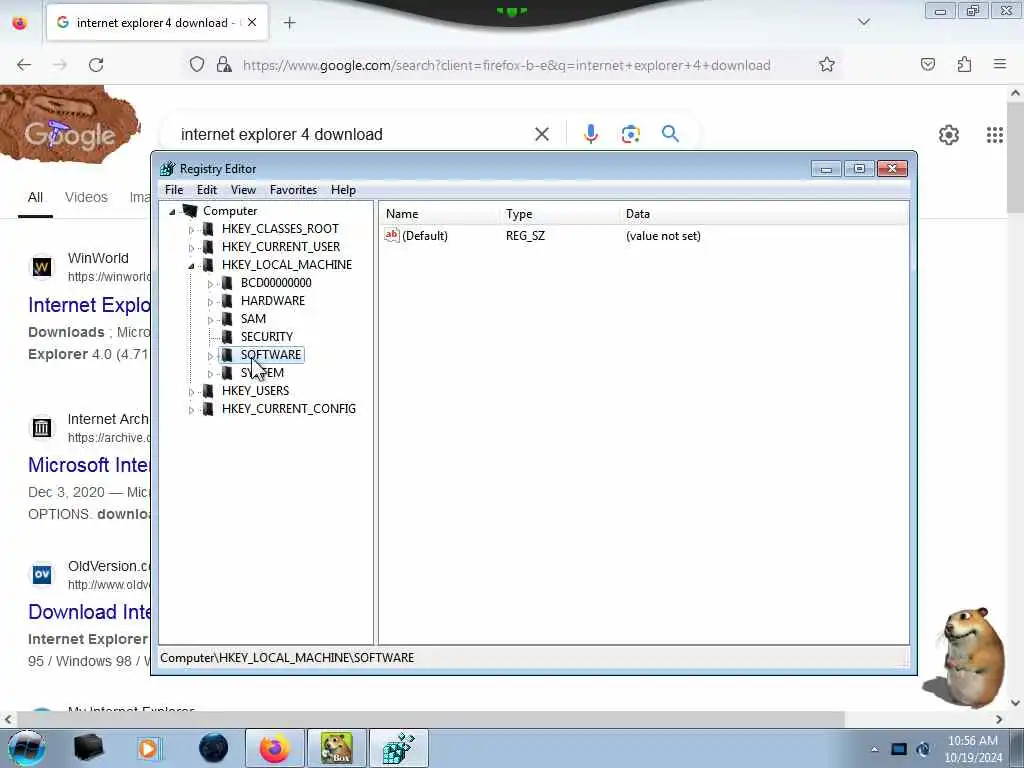Search by voice microphone icon
This screenshot has height=768, width=1024.
click(590, 134)
